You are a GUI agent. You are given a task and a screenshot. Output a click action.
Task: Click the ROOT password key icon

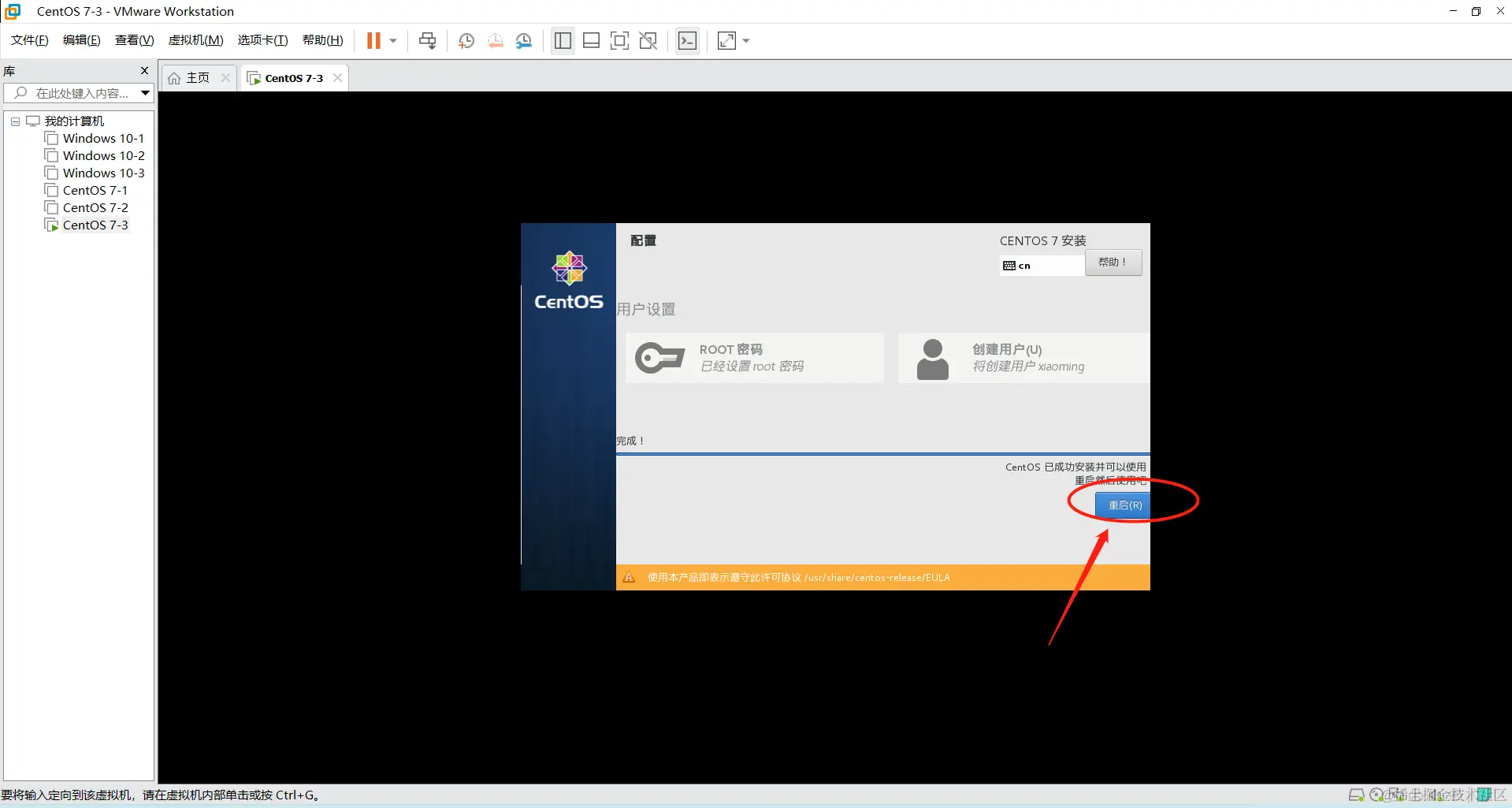pos(659,358)
